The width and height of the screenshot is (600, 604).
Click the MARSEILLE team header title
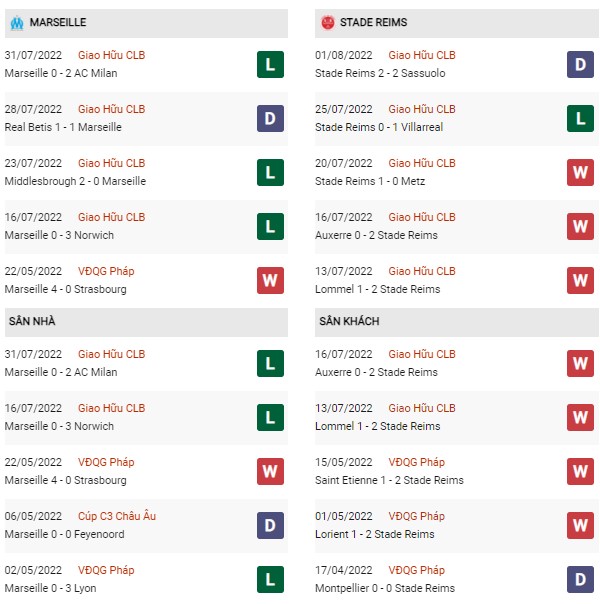[x=58, y=22]
